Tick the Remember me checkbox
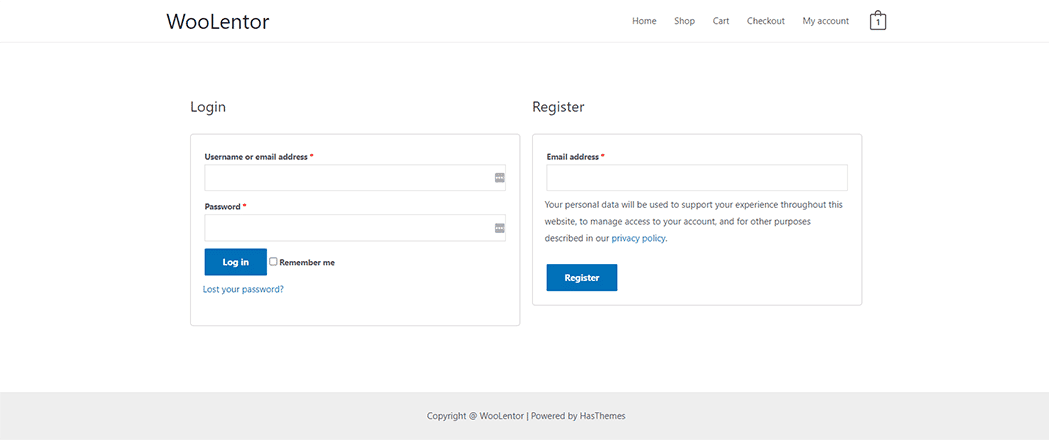1049x440 pixels. point(273,261)
